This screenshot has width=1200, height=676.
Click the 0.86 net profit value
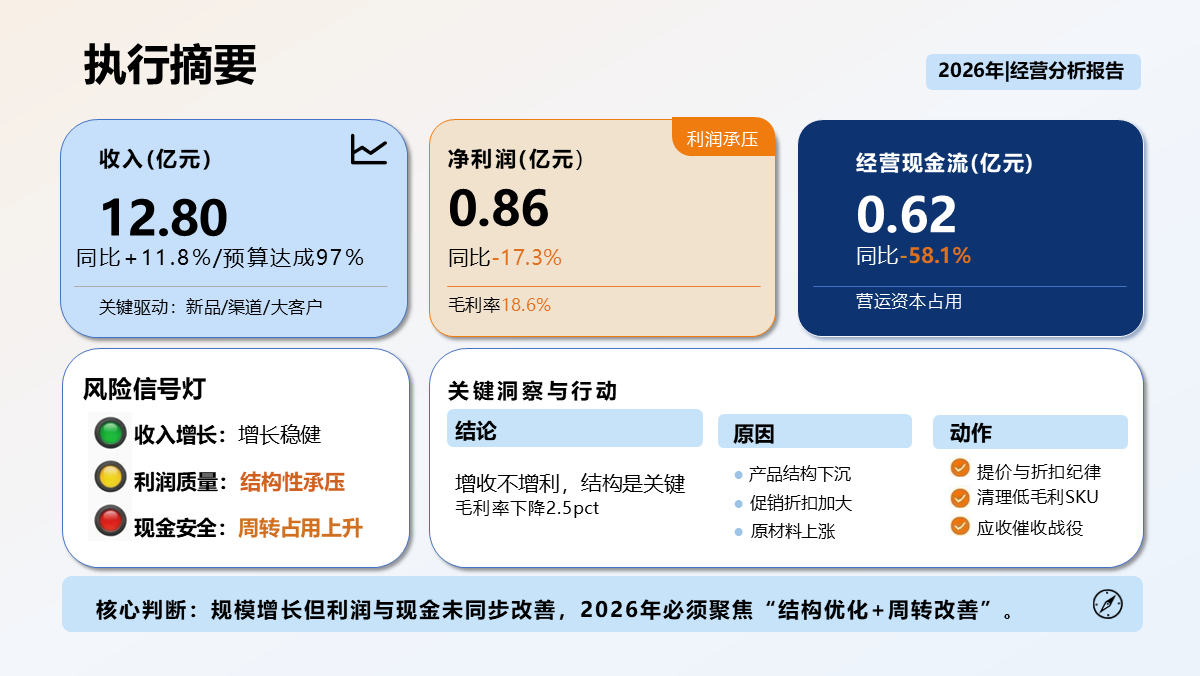pos(499,209)
